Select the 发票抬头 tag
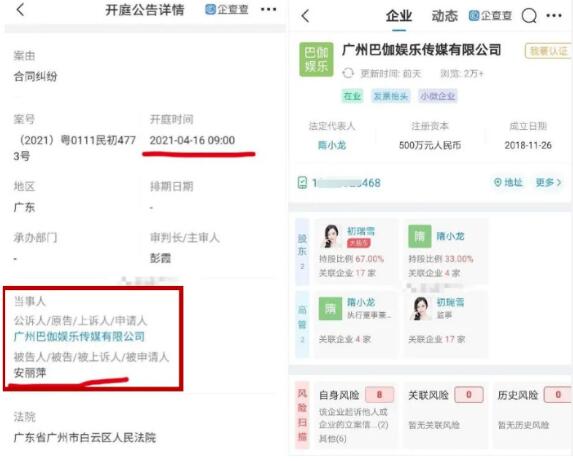 point(390,96)
